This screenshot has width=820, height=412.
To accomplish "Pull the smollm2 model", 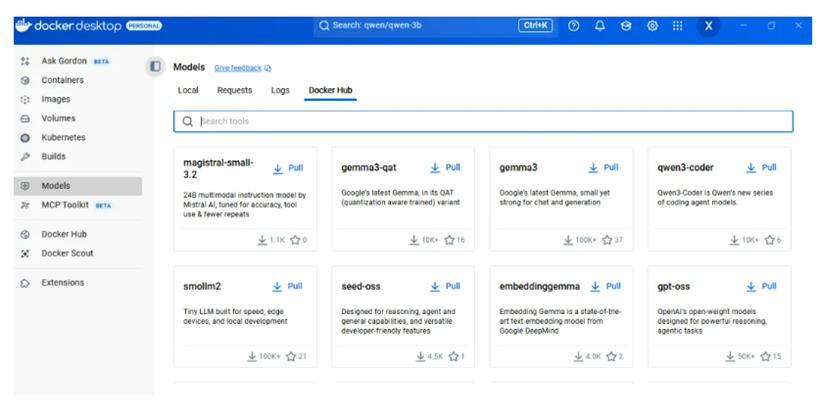I will 288,286.
